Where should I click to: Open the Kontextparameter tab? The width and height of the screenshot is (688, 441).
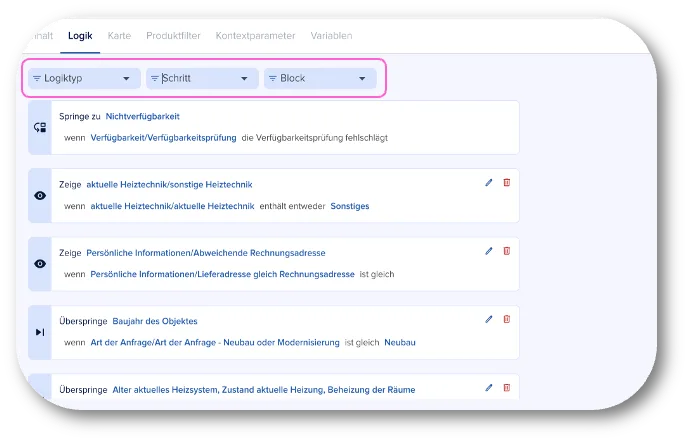(255, 36)
